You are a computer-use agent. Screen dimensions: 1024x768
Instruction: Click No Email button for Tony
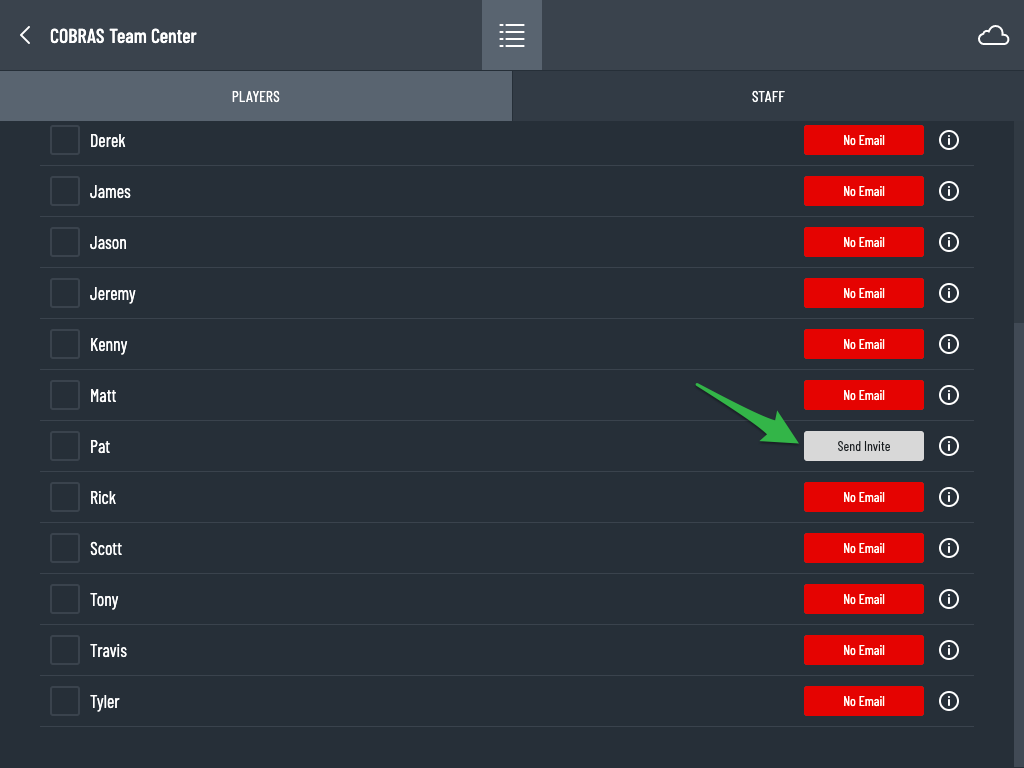863,599
